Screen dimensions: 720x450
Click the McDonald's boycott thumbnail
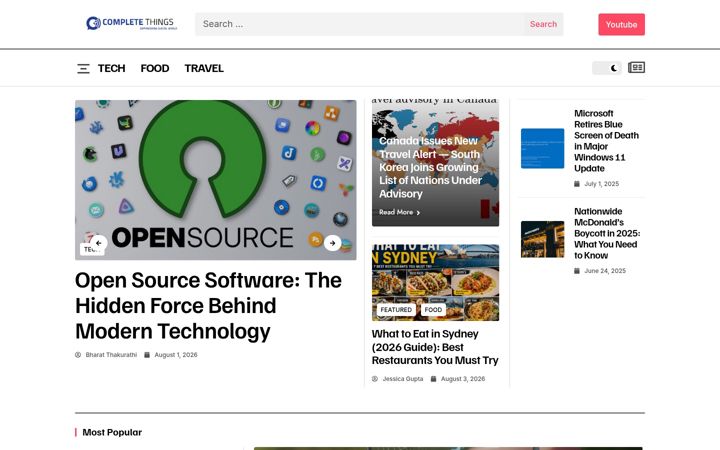click(542, 239)
